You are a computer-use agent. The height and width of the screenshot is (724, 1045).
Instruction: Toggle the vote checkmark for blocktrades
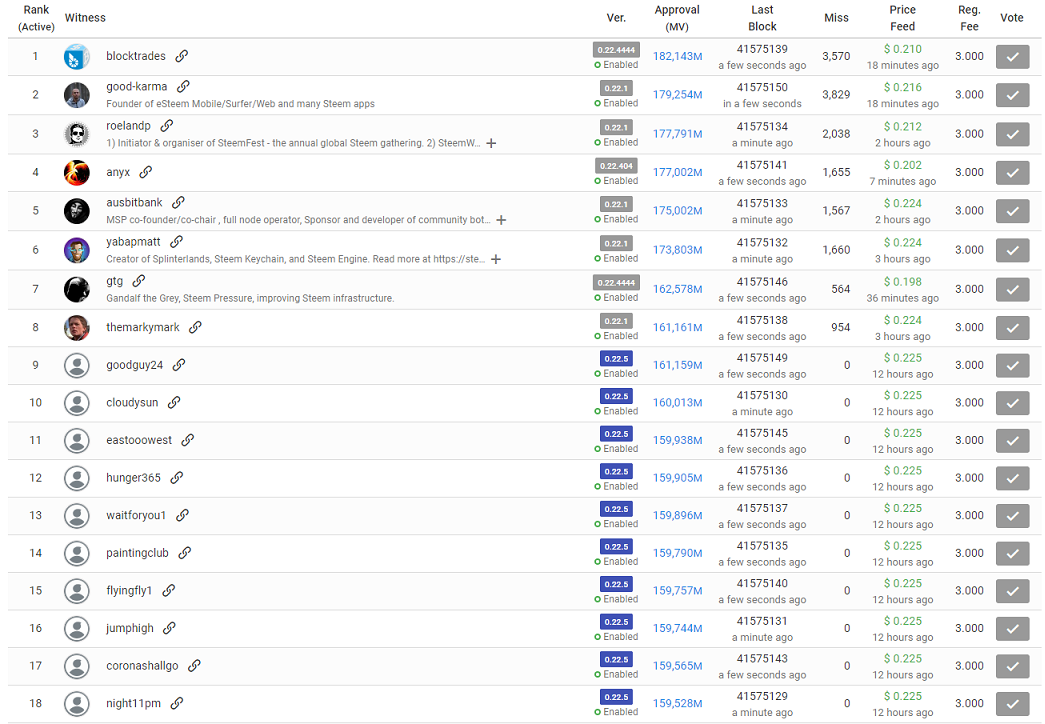pyautogui.click(x=1012, y=57)
